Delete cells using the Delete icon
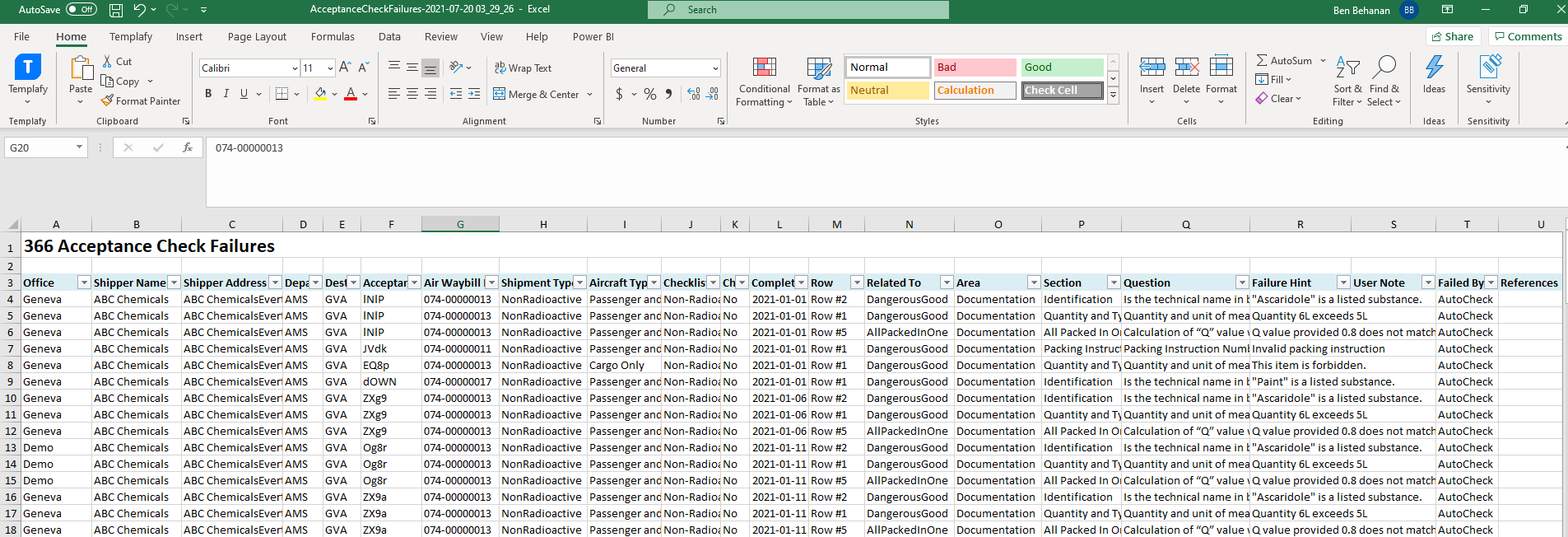1568x537 pixels. [x=1186, y=67]
